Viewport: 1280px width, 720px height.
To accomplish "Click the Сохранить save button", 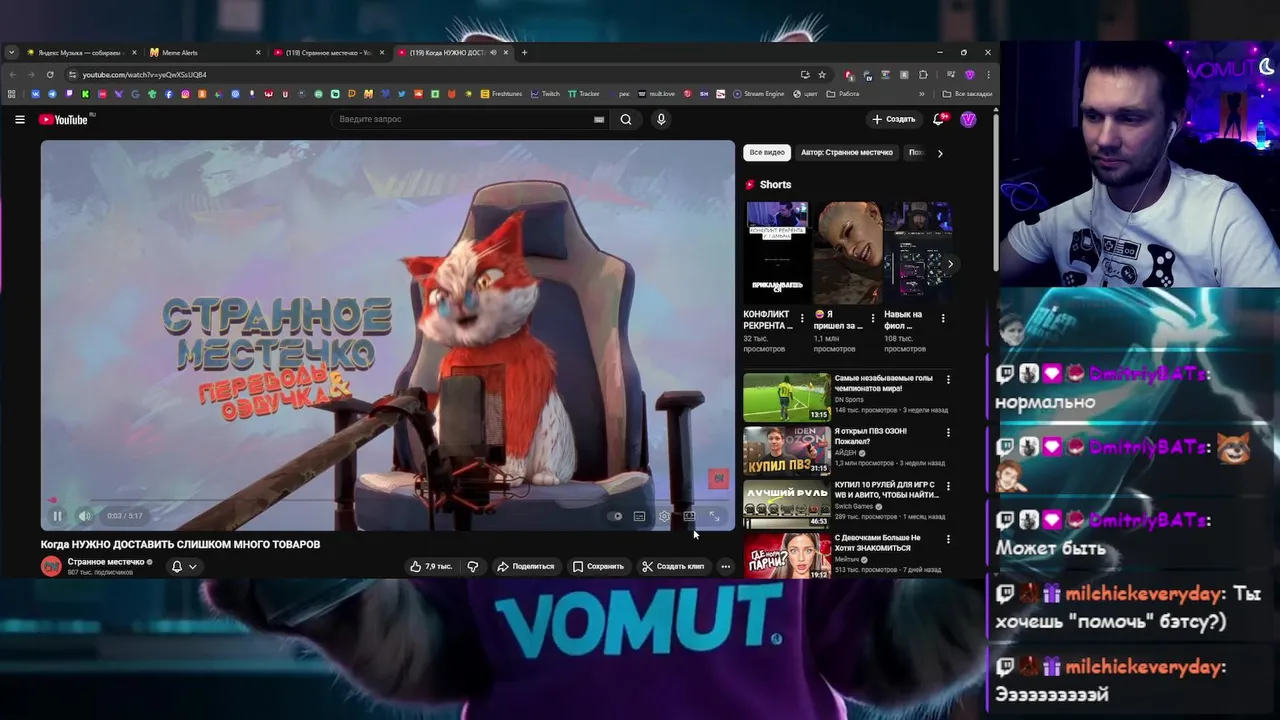I will click(598, 566).
